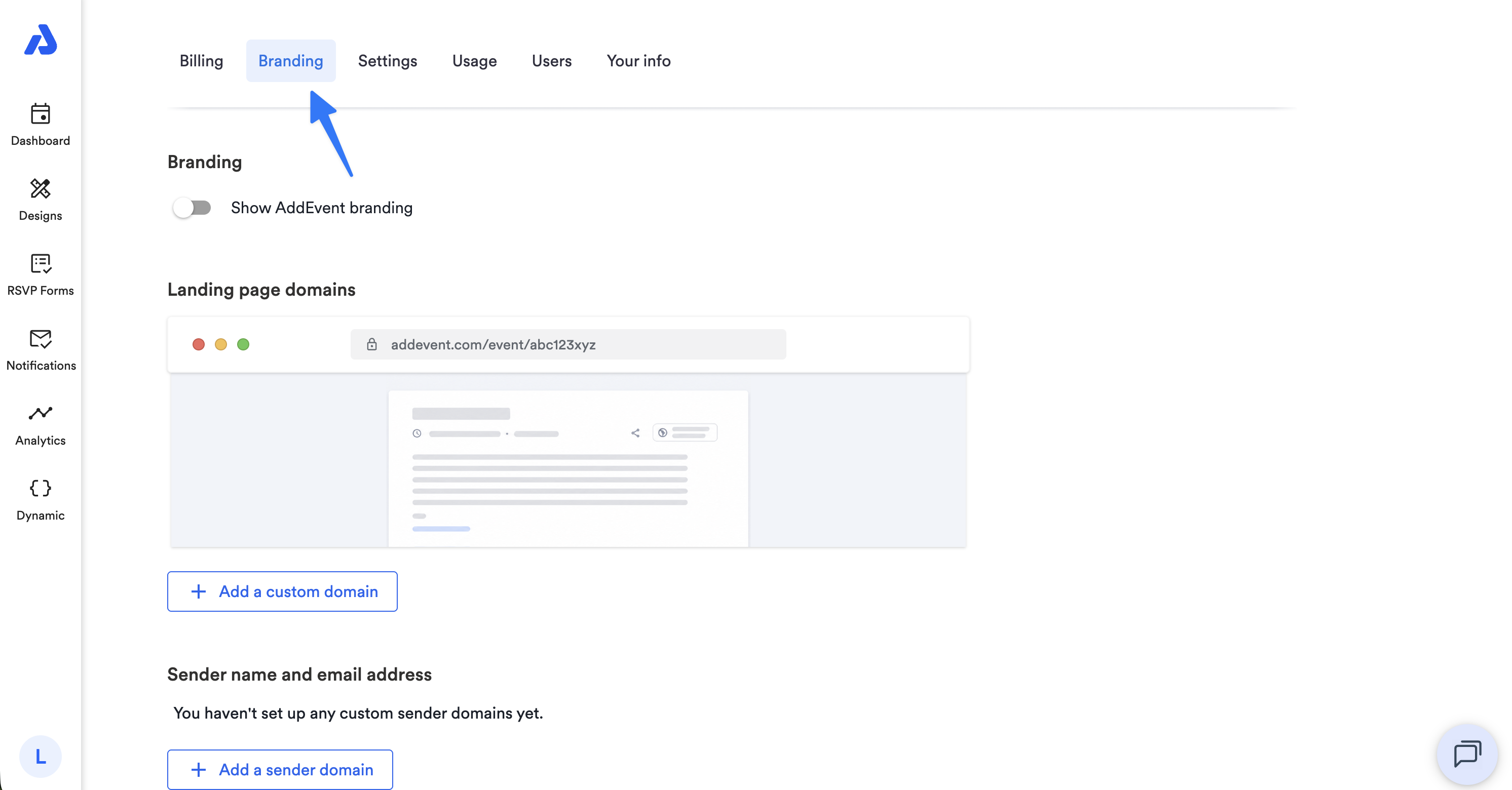The height and width of the screenshot is (790, 1512).
Task: Open the user avatar L
Action: coord(41,757)
